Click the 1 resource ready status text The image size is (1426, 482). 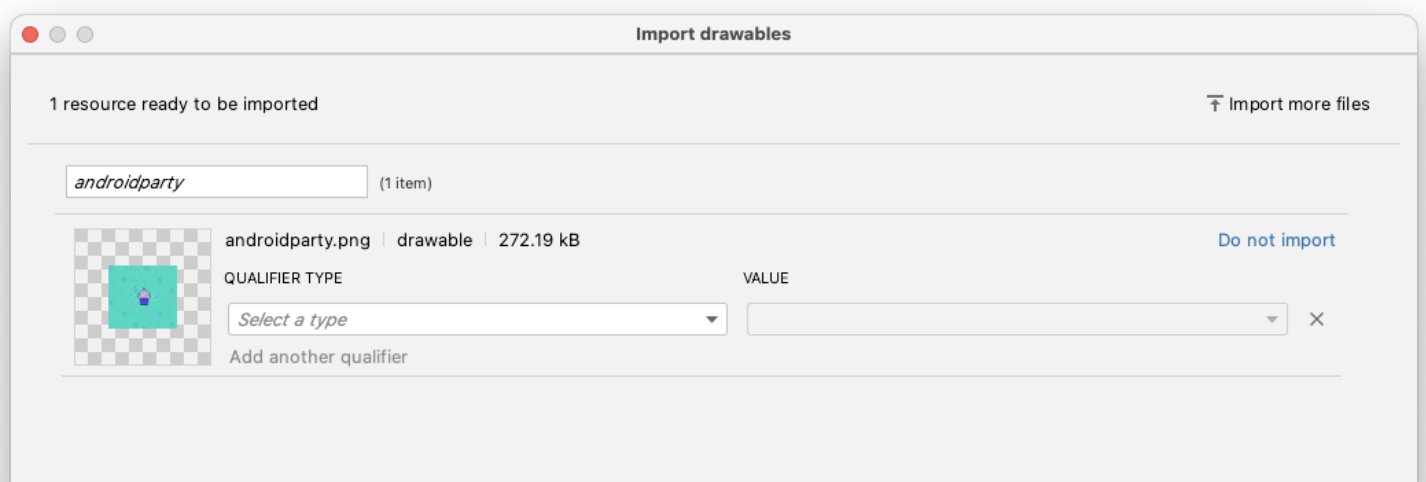click(x=184, y=104)
